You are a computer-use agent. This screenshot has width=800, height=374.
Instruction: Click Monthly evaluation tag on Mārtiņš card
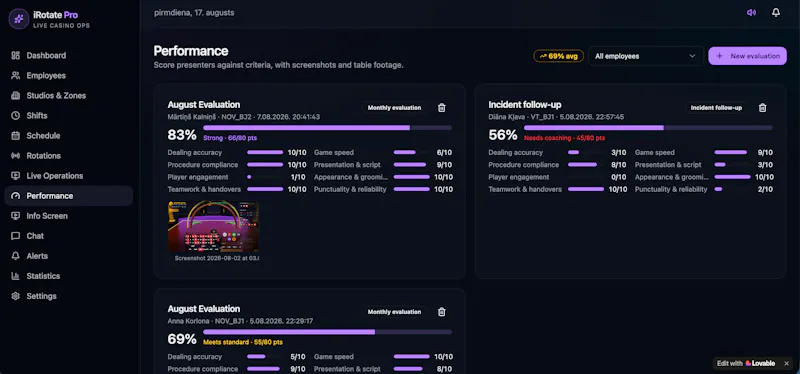pyautogui.click(x=394, y=108)
